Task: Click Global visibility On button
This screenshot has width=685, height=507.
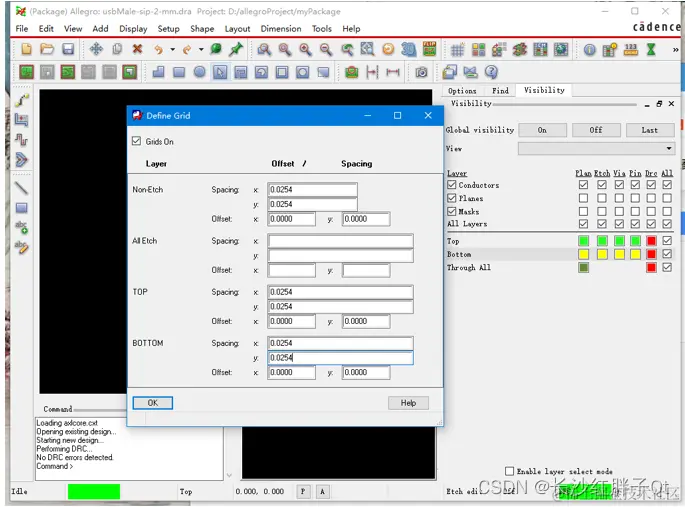Action: click(542, 130)
